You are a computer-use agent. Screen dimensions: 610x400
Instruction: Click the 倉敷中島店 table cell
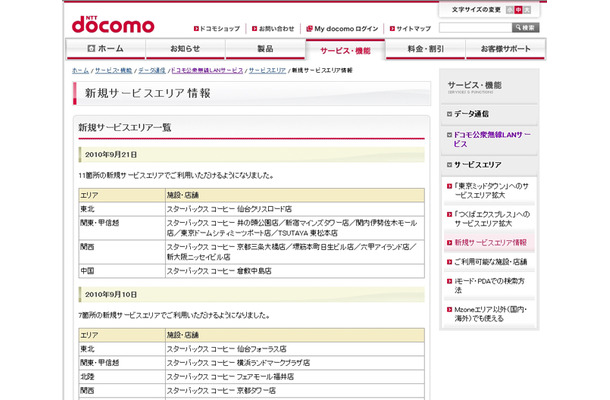pyautogui.click(x=294, y=271)
